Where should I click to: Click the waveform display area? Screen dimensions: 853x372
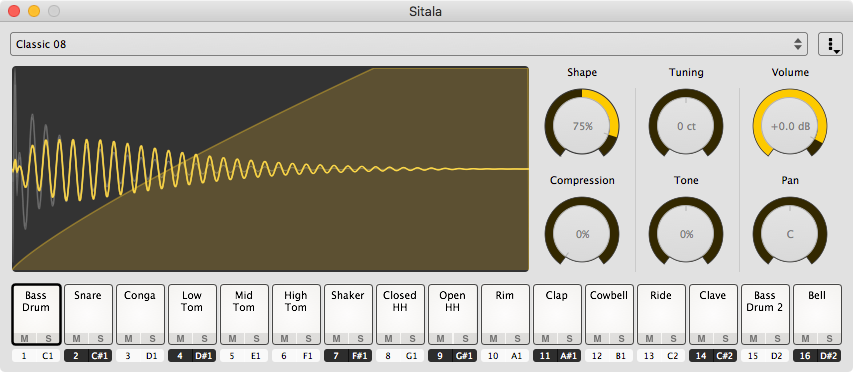point(270,169)
